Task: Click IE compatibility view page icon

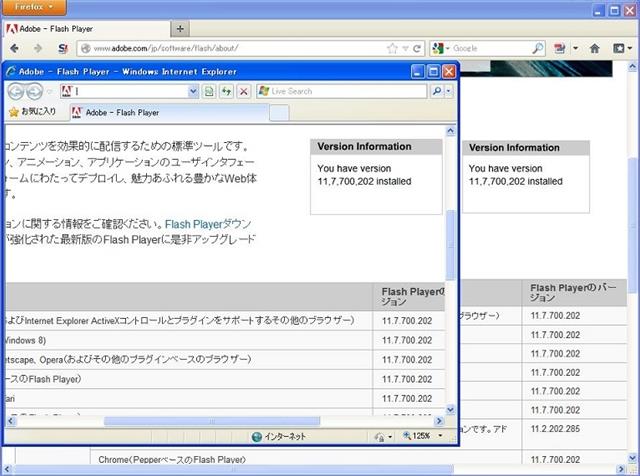Action: 209,91
